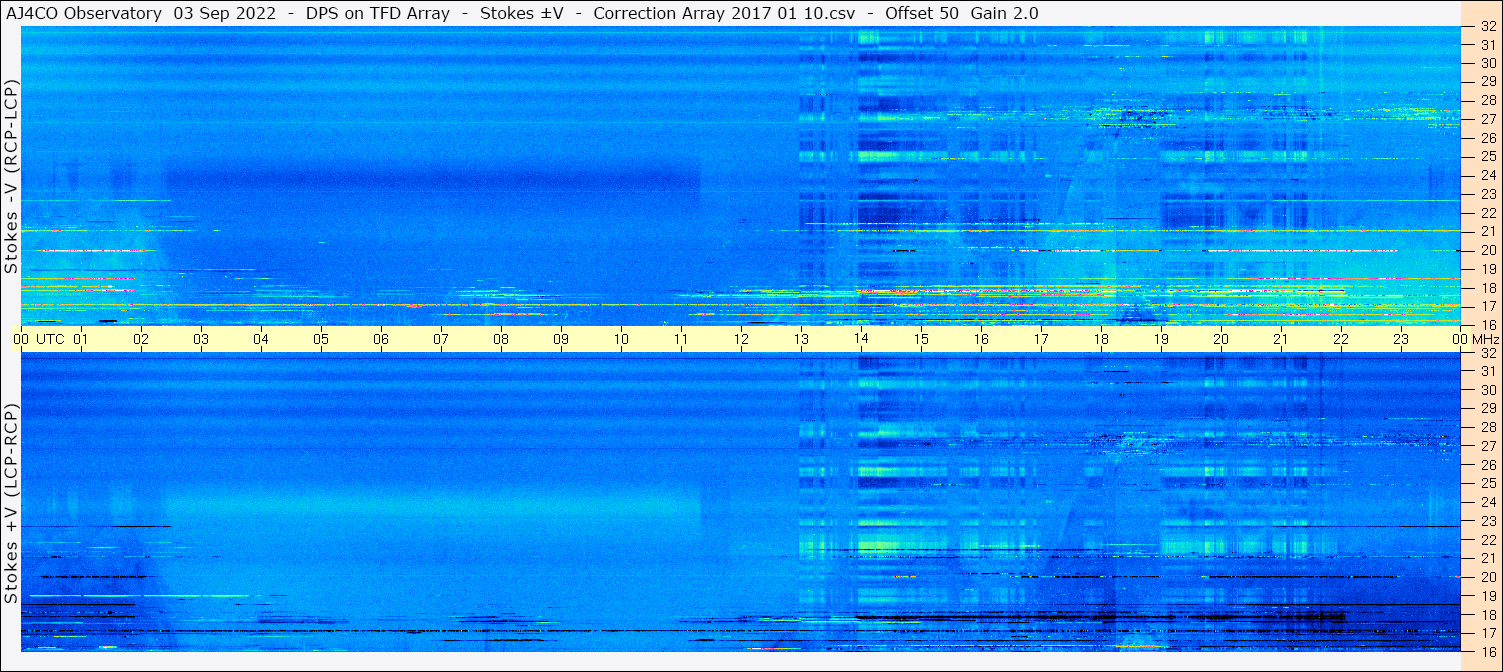Click 32 MHz label of Stokes +V panel
Image resolution: width=1503 pixels, height=672 pixels.
coord(1487,353)
